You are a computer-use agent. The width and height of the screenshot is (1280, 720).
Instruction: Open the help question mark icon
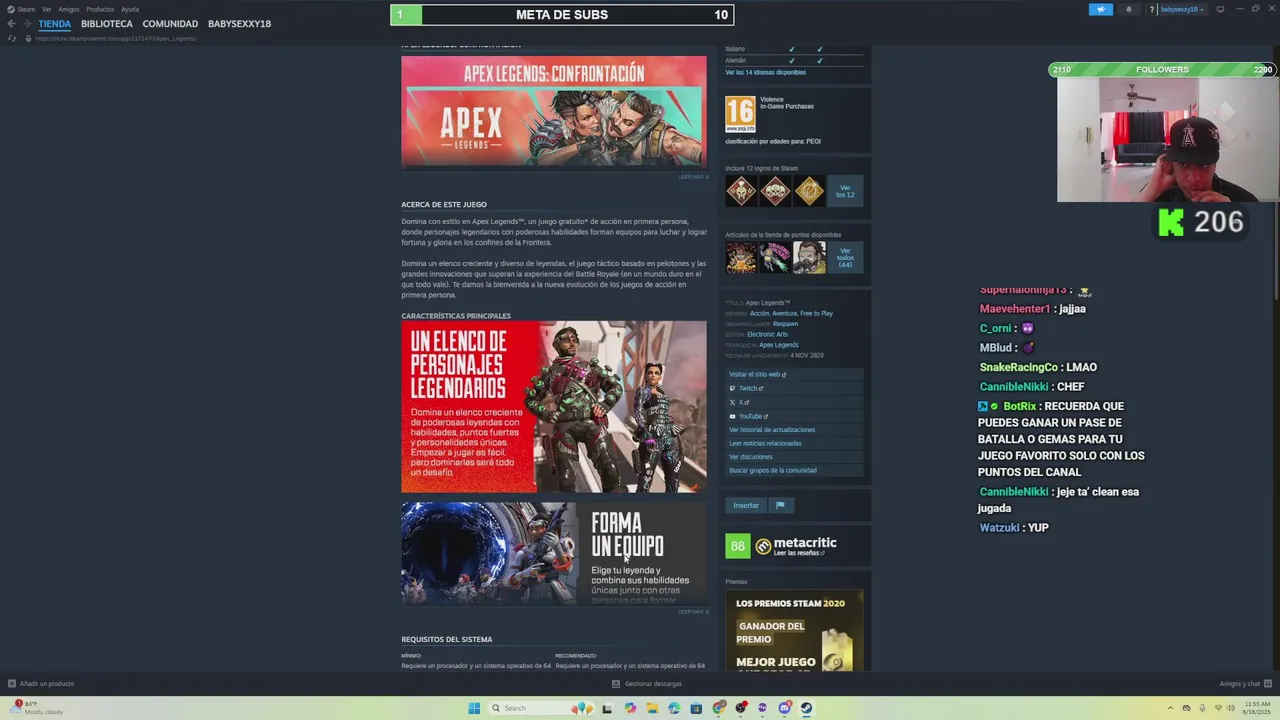pyautogui.click(x=1152, y=9)
